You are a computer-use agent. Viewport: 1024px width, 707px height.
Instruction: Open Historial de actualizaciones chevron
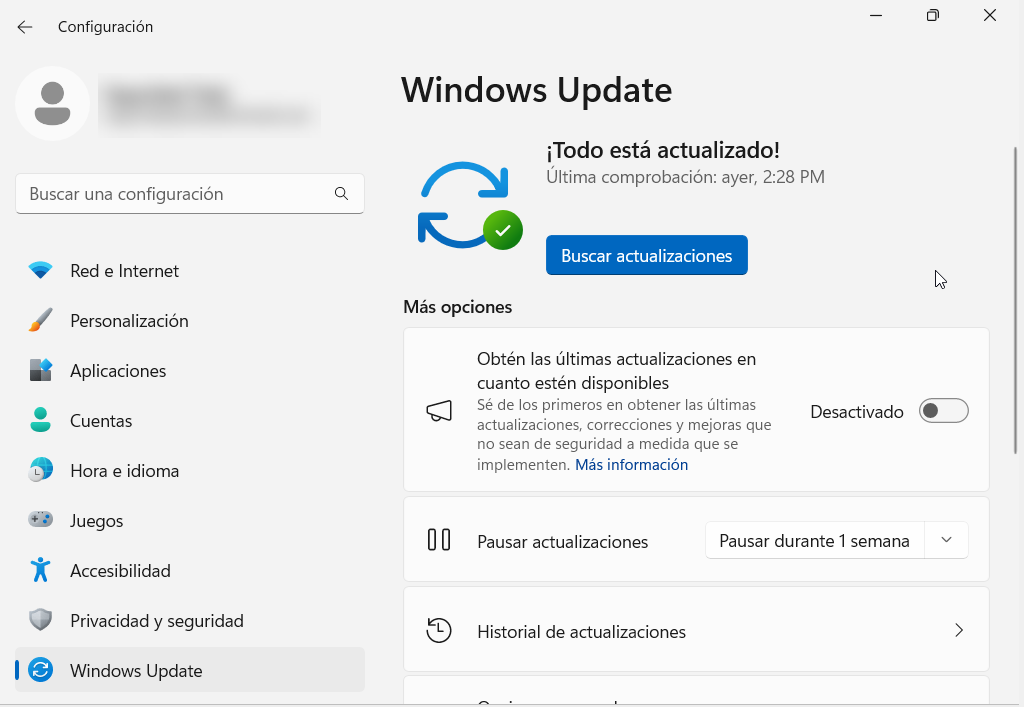[x=959, y=630]
